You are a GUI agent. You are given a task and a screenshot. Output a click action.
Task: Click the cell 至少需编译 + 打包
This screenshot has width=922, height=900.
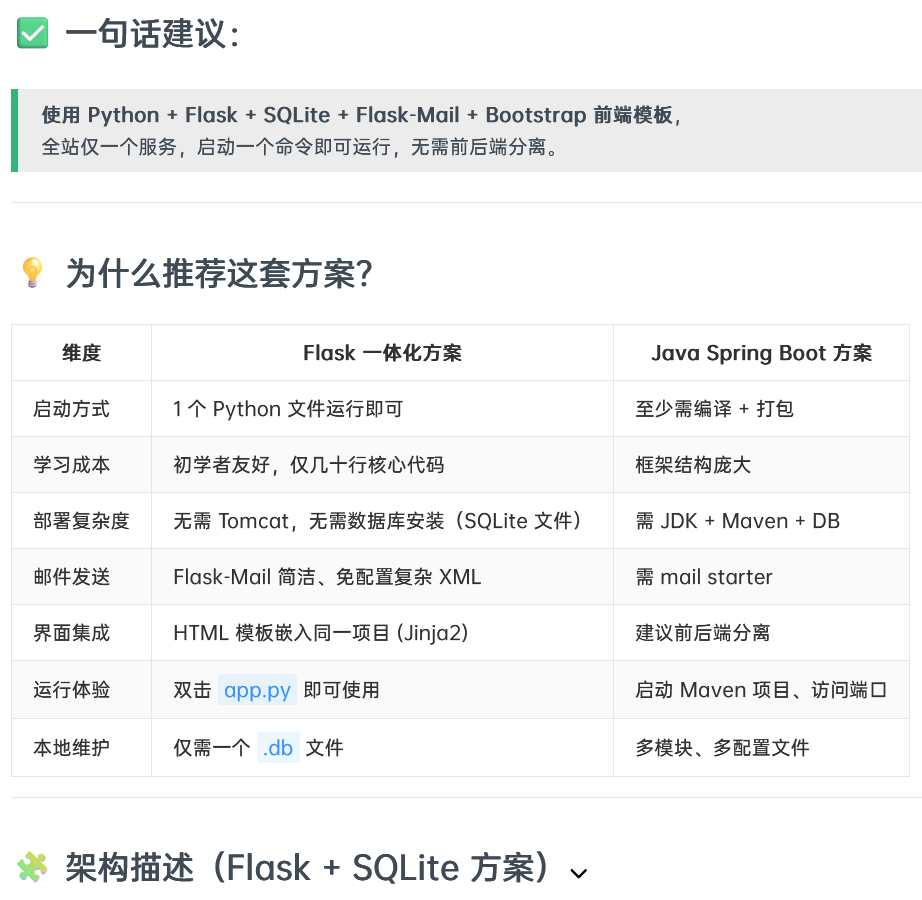pos(714,409)
